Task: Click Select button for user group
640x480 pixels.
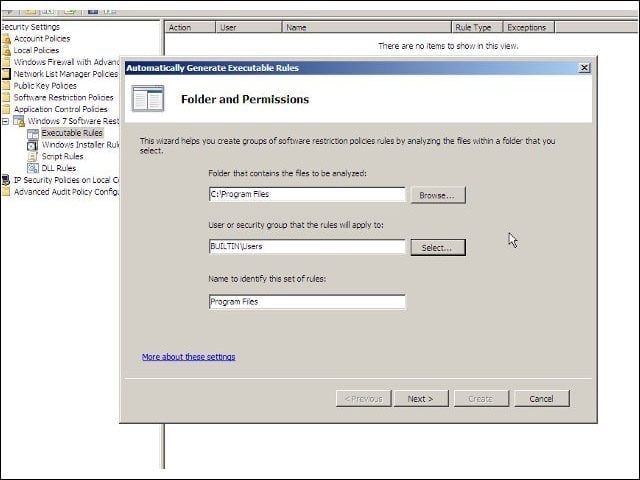Action: [x=438, y=248]
